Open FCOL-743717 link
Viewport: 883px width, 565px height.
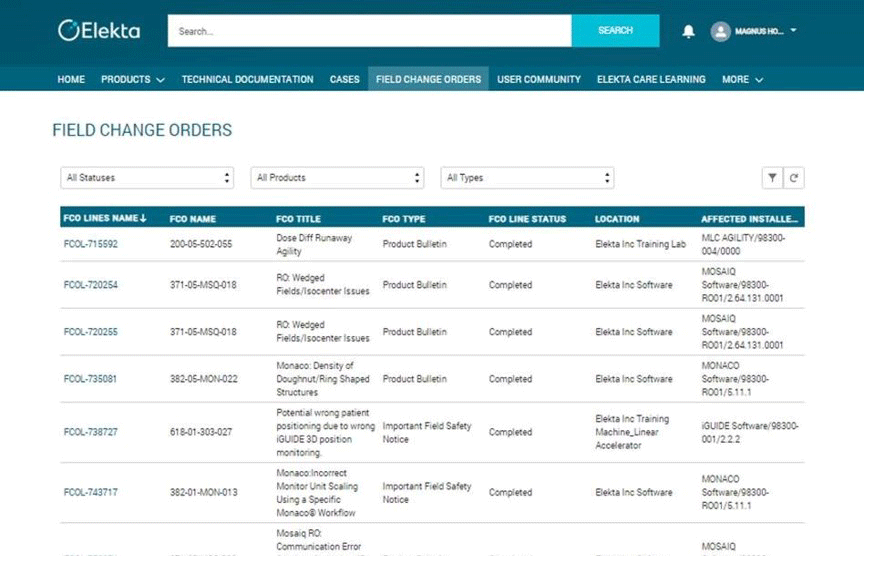tap(91, 492)
